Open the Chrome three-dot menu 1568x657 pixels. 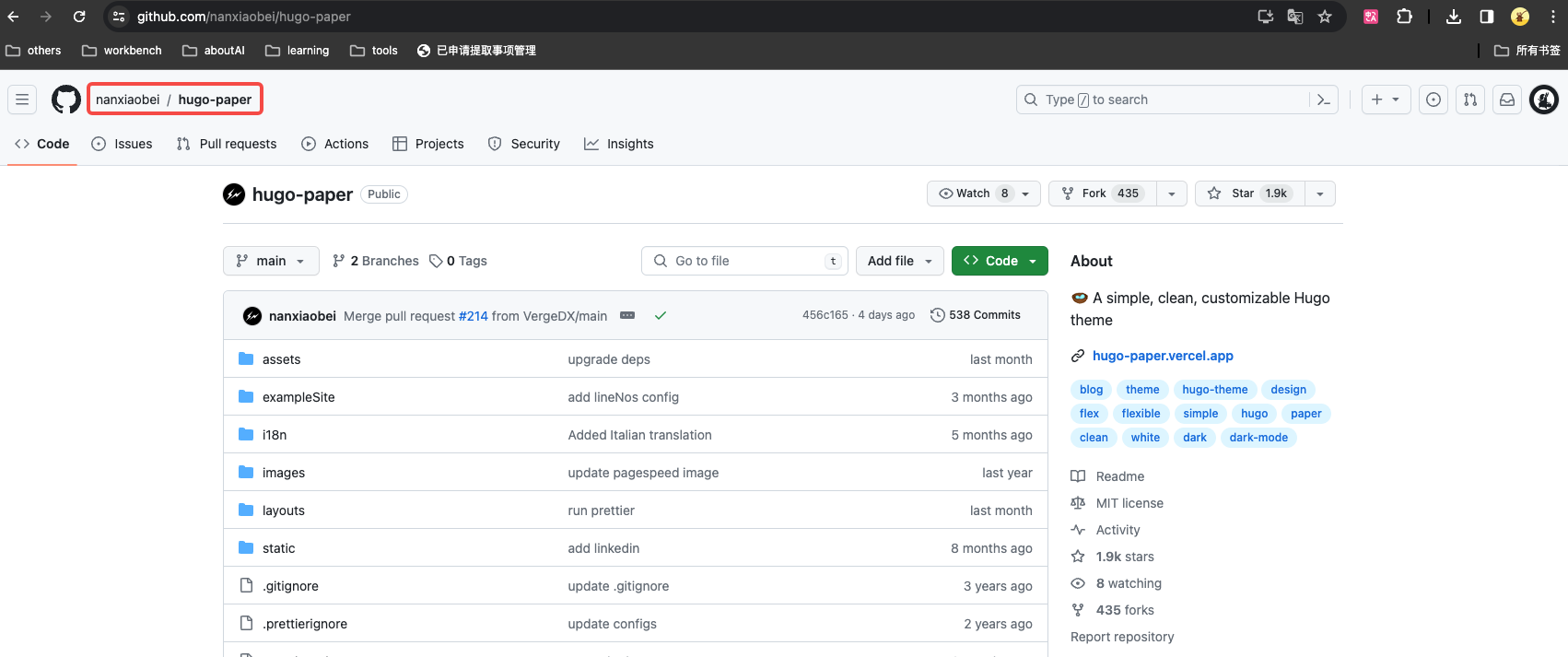pyautogui.click(x=1553, y=17)
